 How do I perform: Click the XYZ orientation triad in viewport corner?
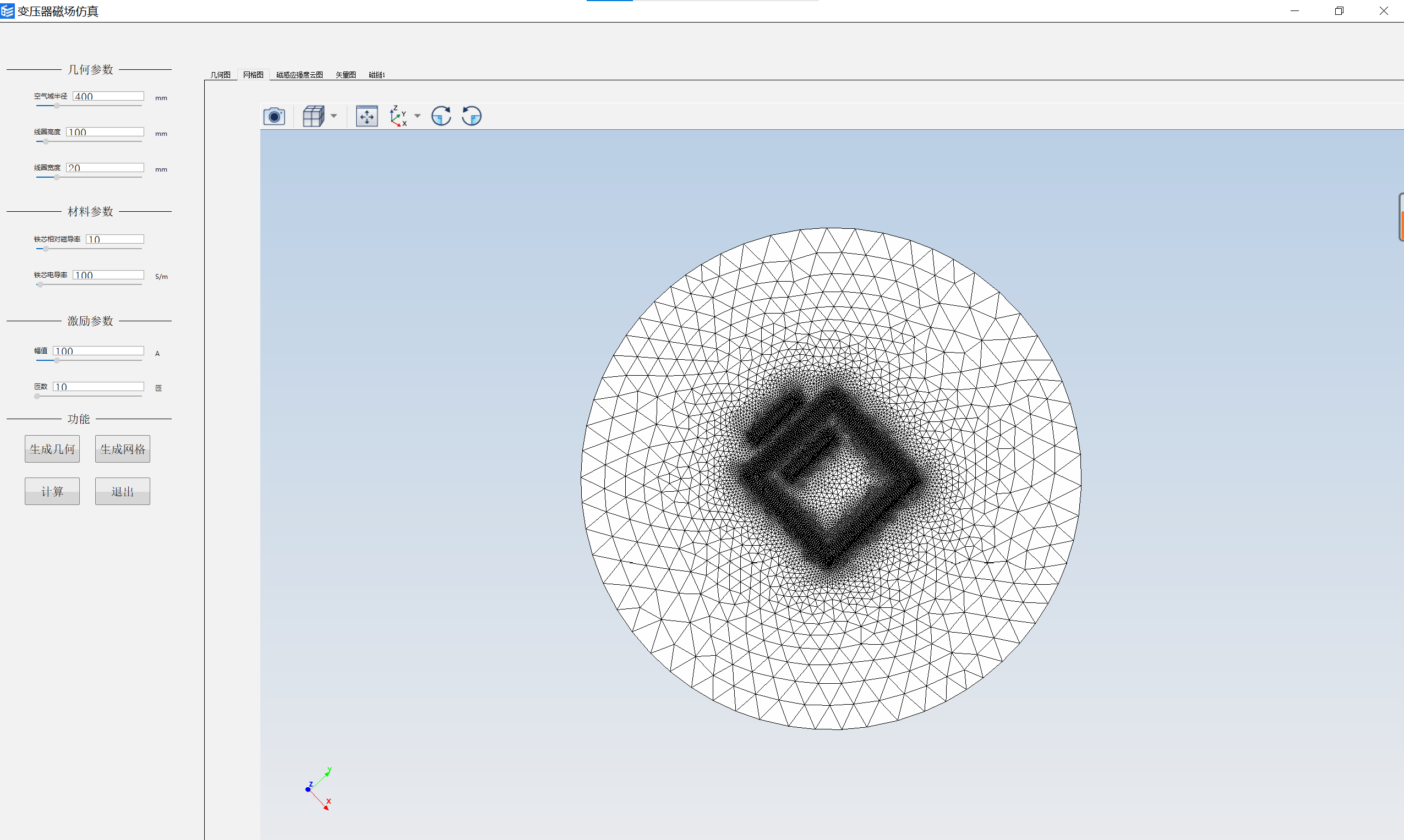click(319, 789)
